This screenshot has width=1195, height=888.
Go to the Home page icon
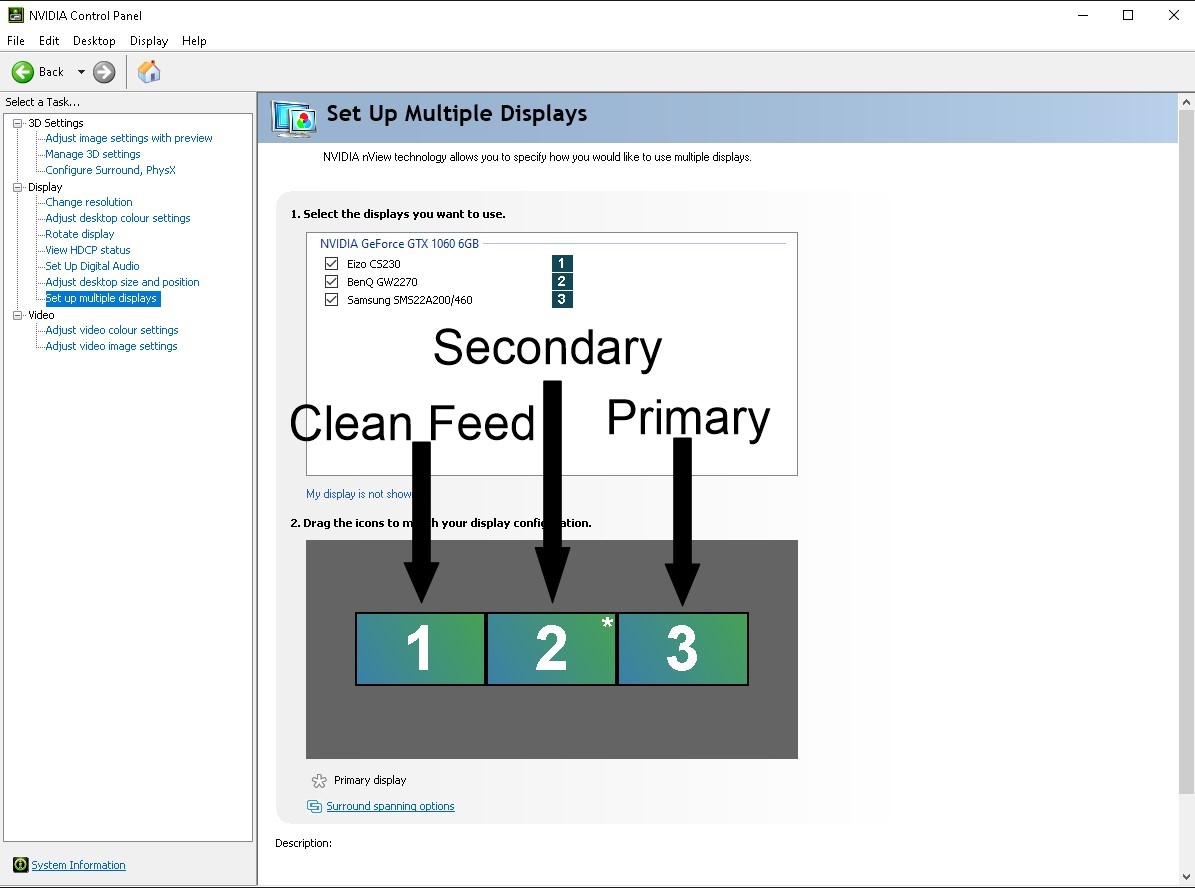point(149,72)
